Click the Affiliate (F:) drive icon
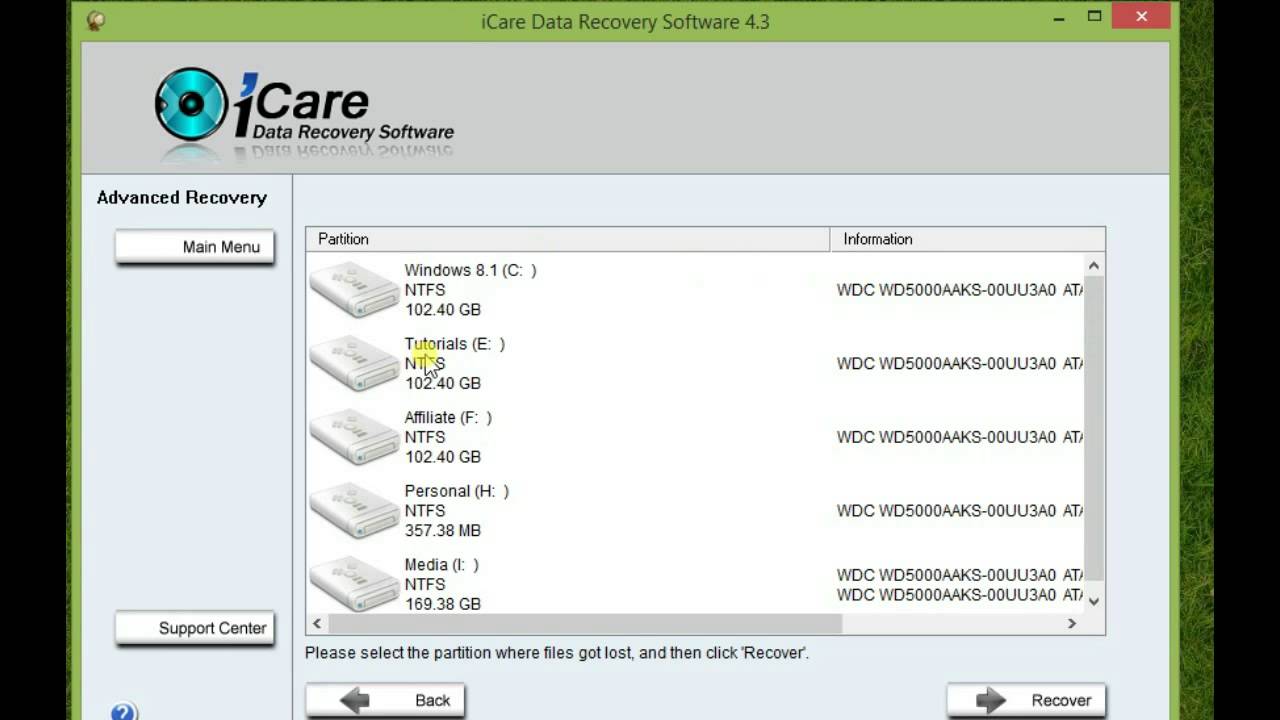This screenshot has width=1280, height=720. coord(354,437)
